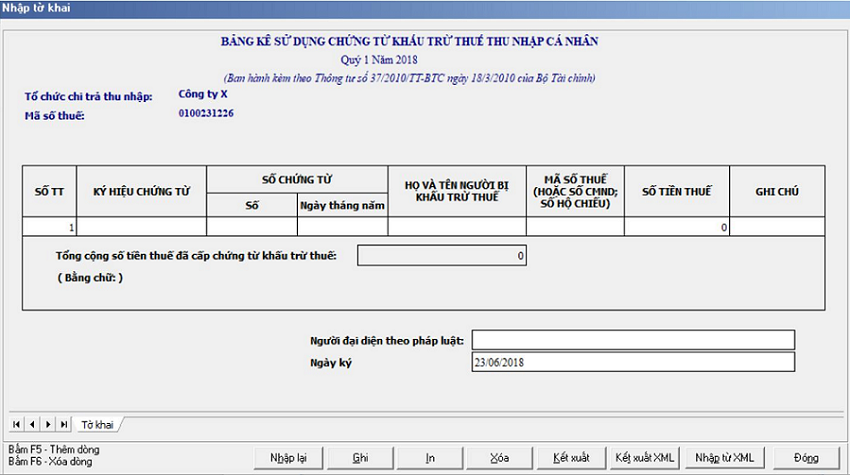Print the form using the In button
Screen dimensions: 850x475
(x=430, y=457)
